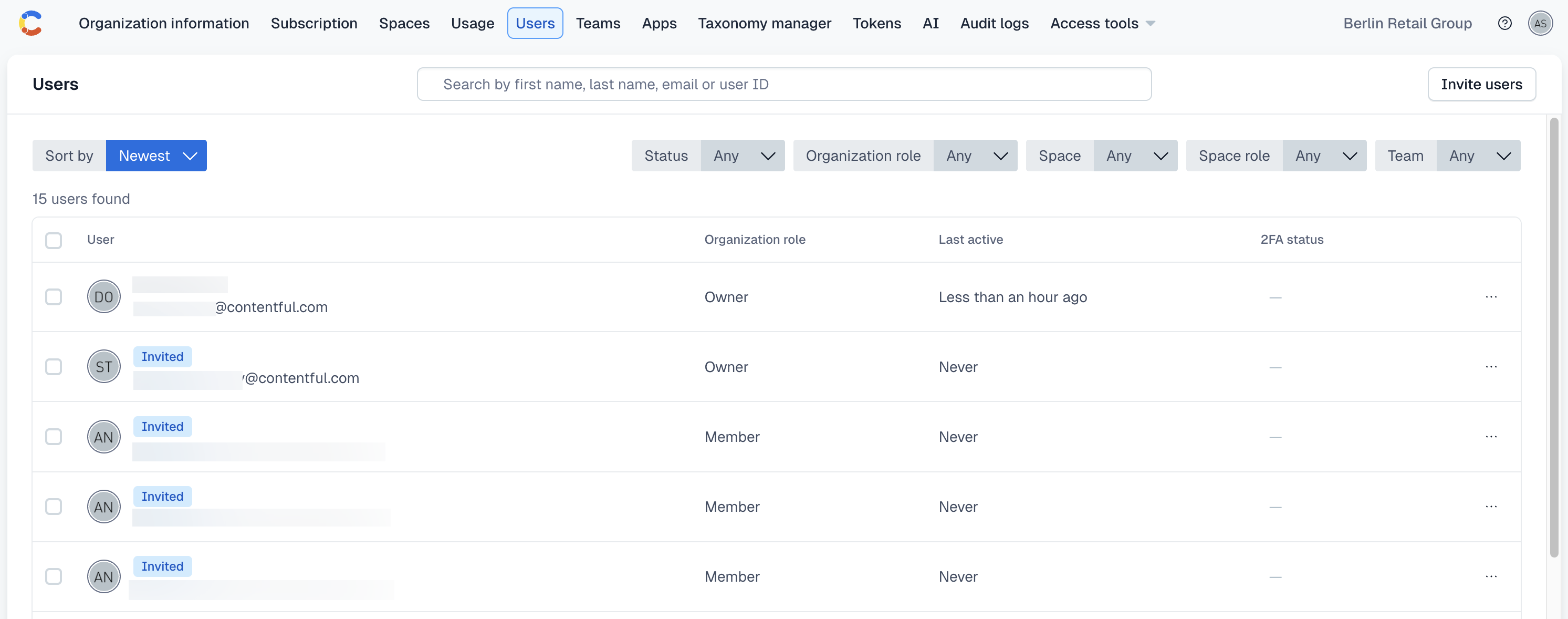Image resolution: width=1568 pixels, height=619 pixels.
Task: Open three-dot menu for first AN member
Action: coord(1491,437)
